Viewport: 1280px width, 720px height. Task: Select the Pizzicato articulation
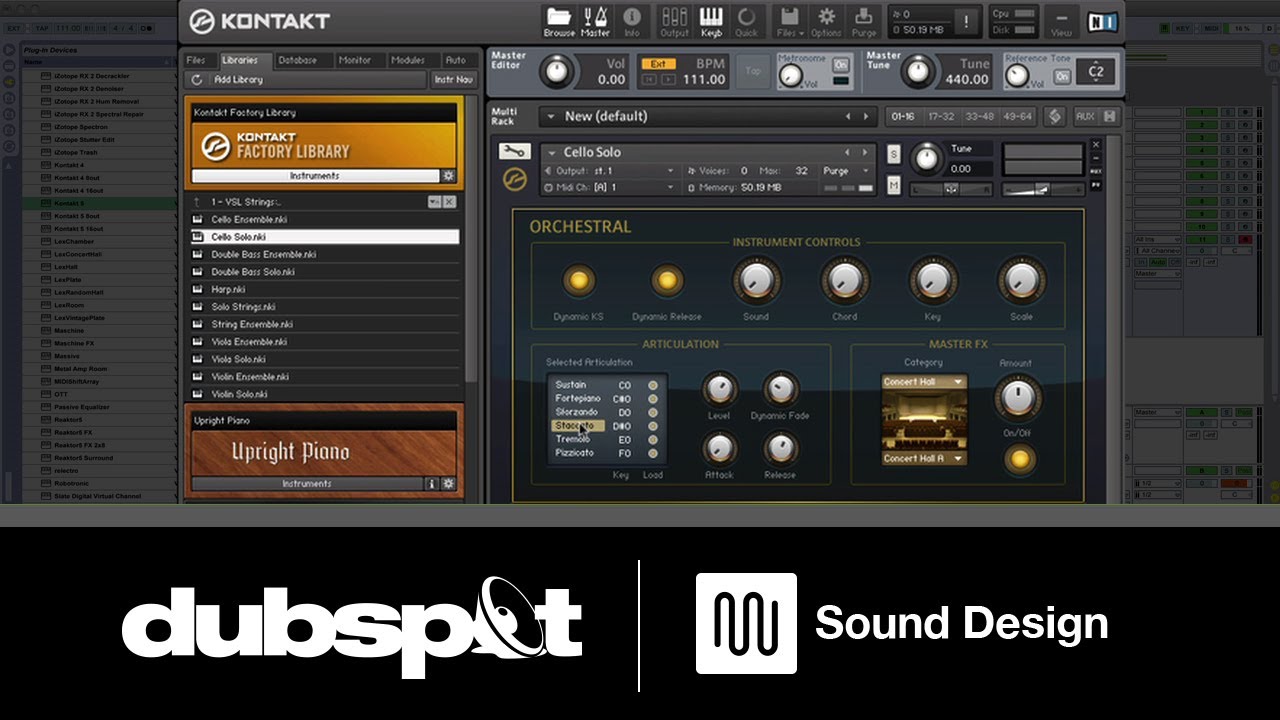(x=574, y=453)
